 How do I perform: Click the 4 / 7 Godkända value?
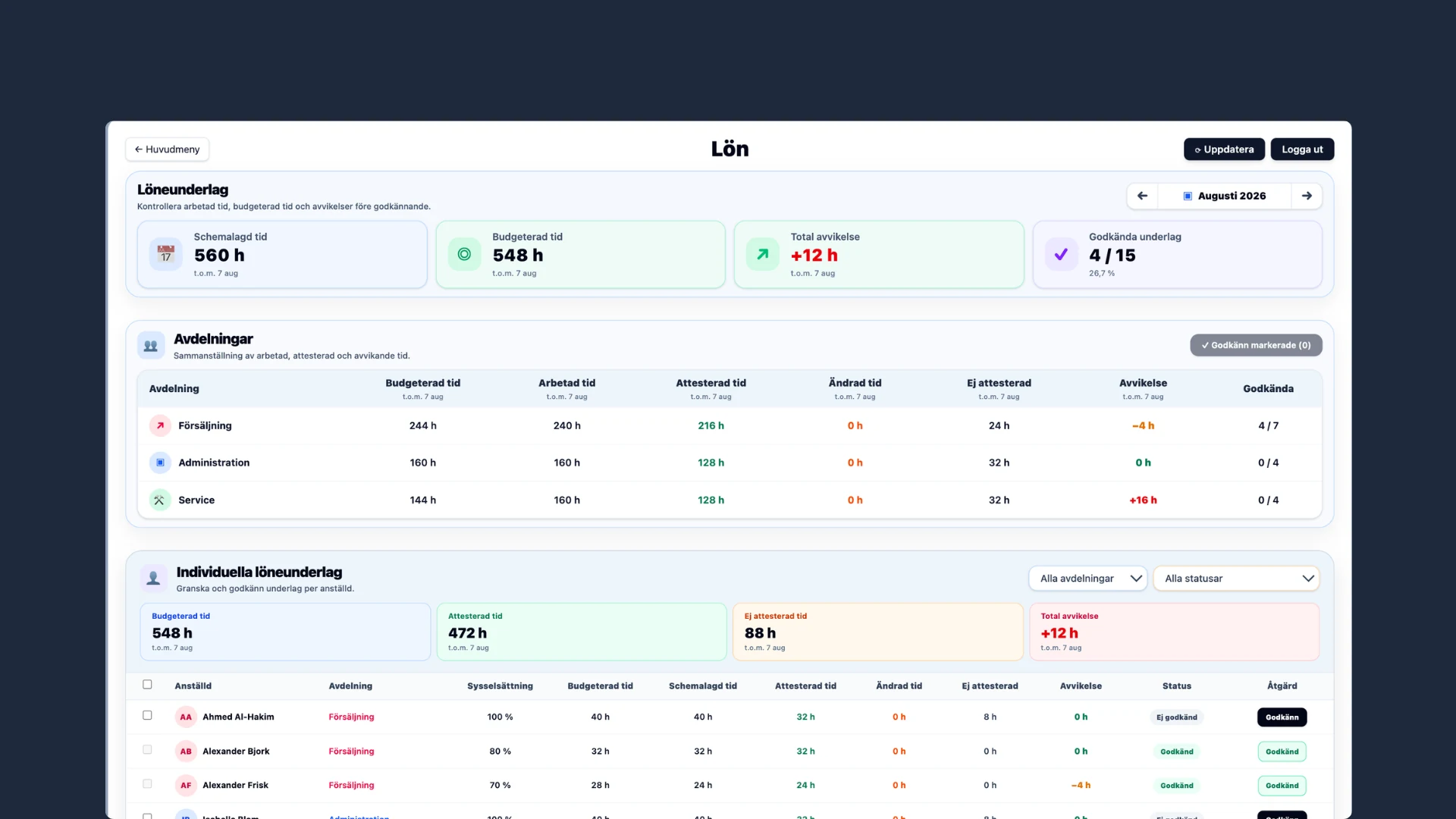[1268, 425]
